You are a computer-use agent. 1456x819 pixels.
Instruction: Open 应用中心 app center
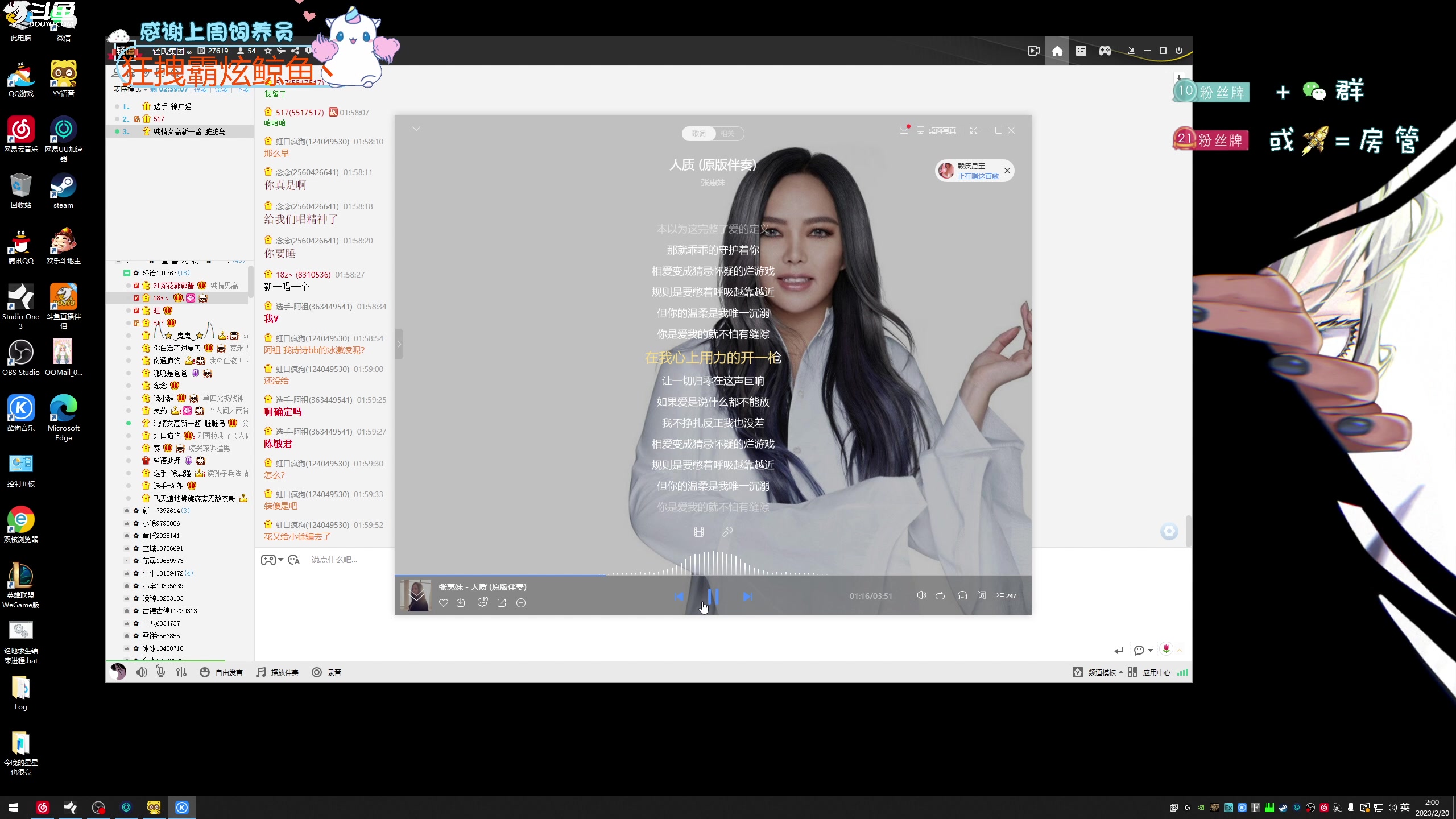tap(1149, 672)
